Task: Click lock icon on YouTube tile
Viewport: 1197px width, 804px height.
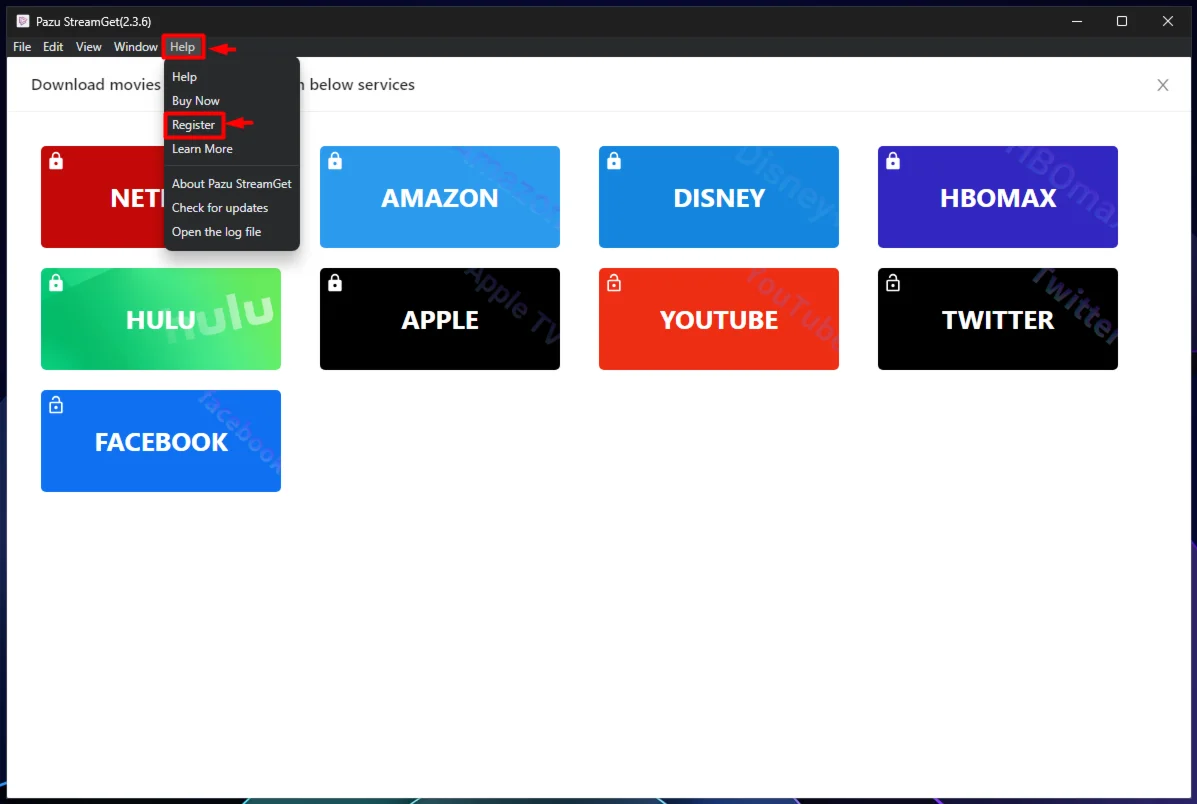Action: pos(614,283)
